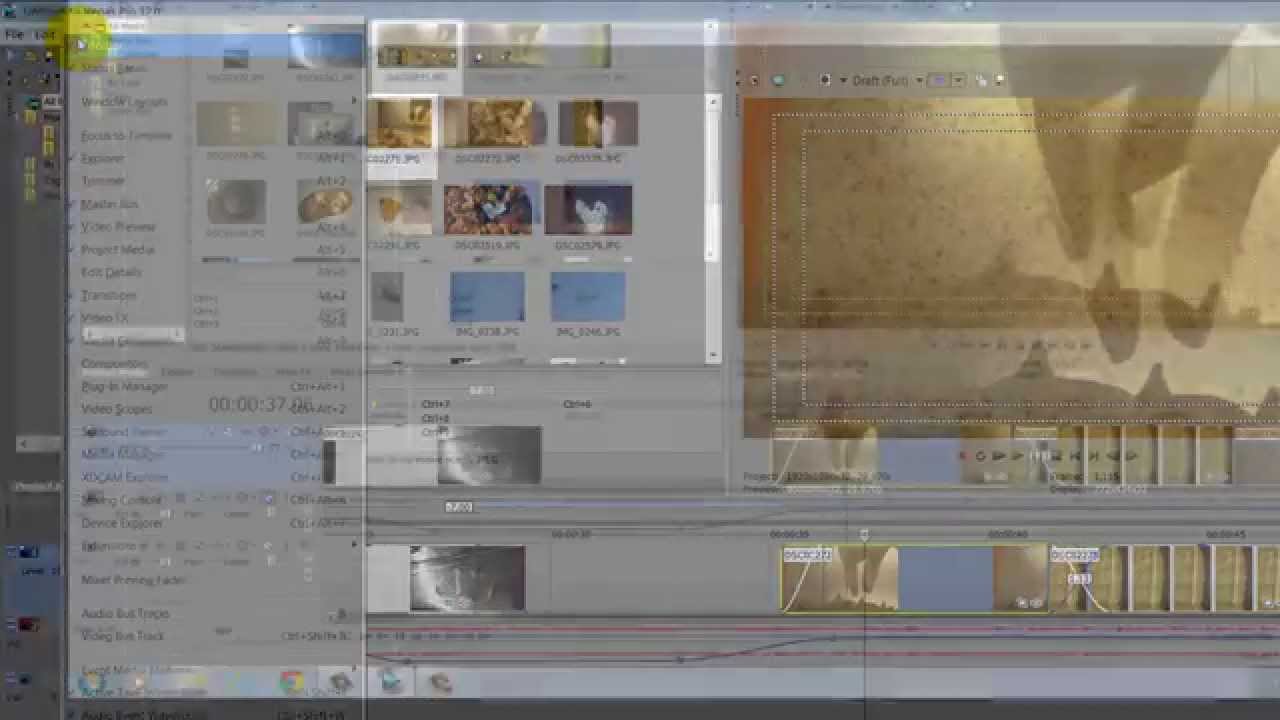Select Audio Bus Tracks menu entry
The image size is (1280, 720).
(125, 614)
